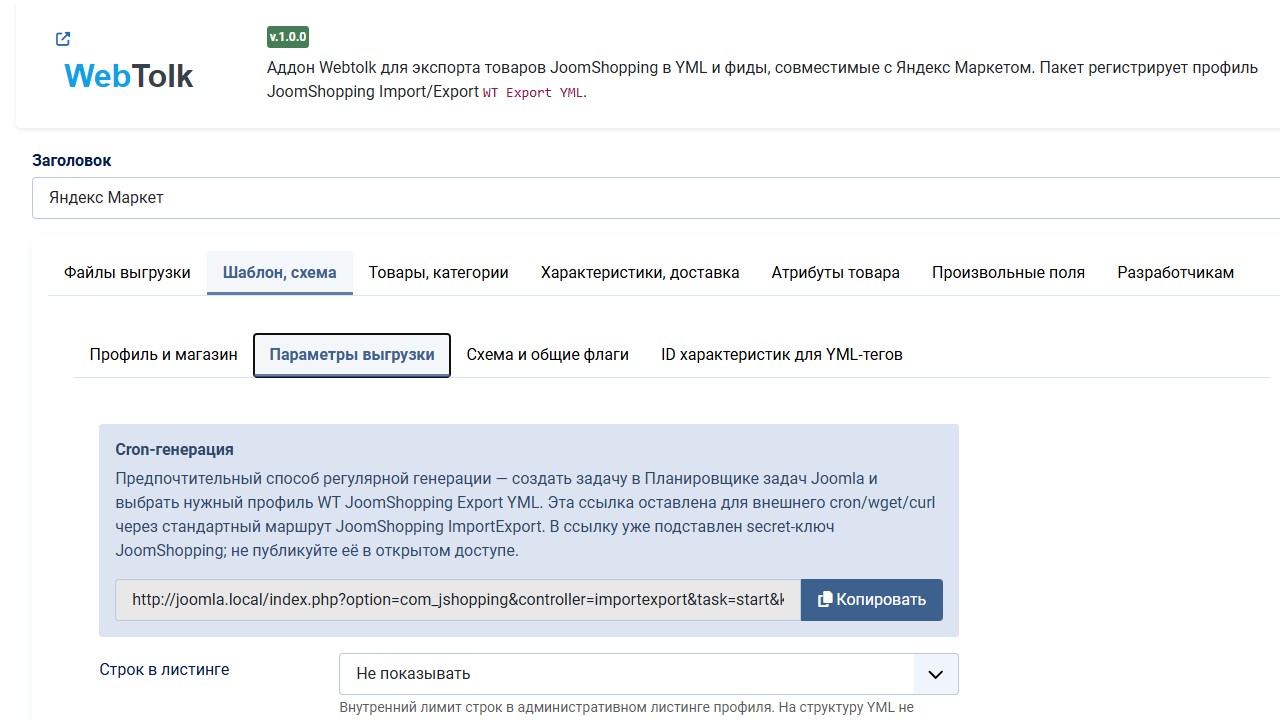Select the Шаблон, схема tab
This screenshot has width=1280, height=720.
tap(280, 272)
